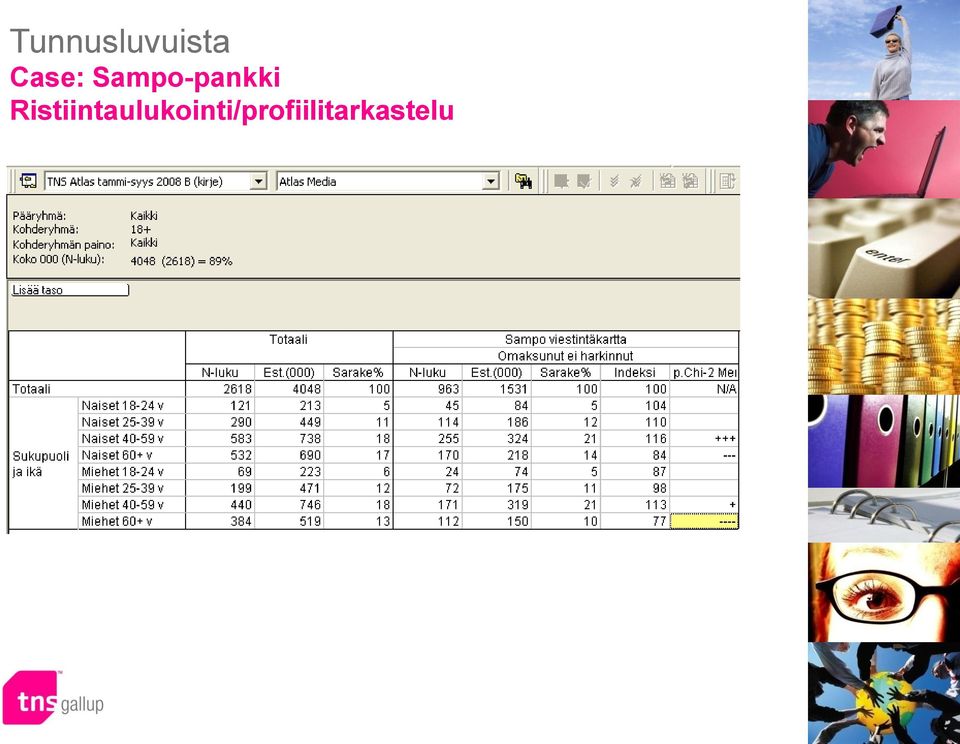Select the Miehet 25-39 v row label
The height and width of the screenshot is (744, 960).
tap(132, 488)
